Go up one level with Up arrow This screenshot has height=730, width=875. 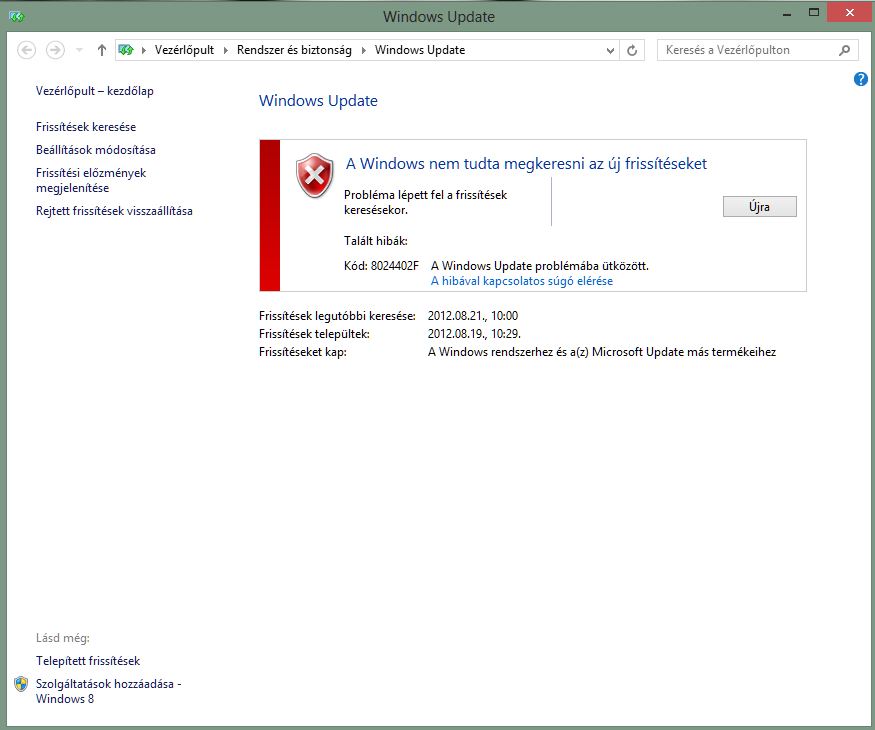tap(102, 50)
